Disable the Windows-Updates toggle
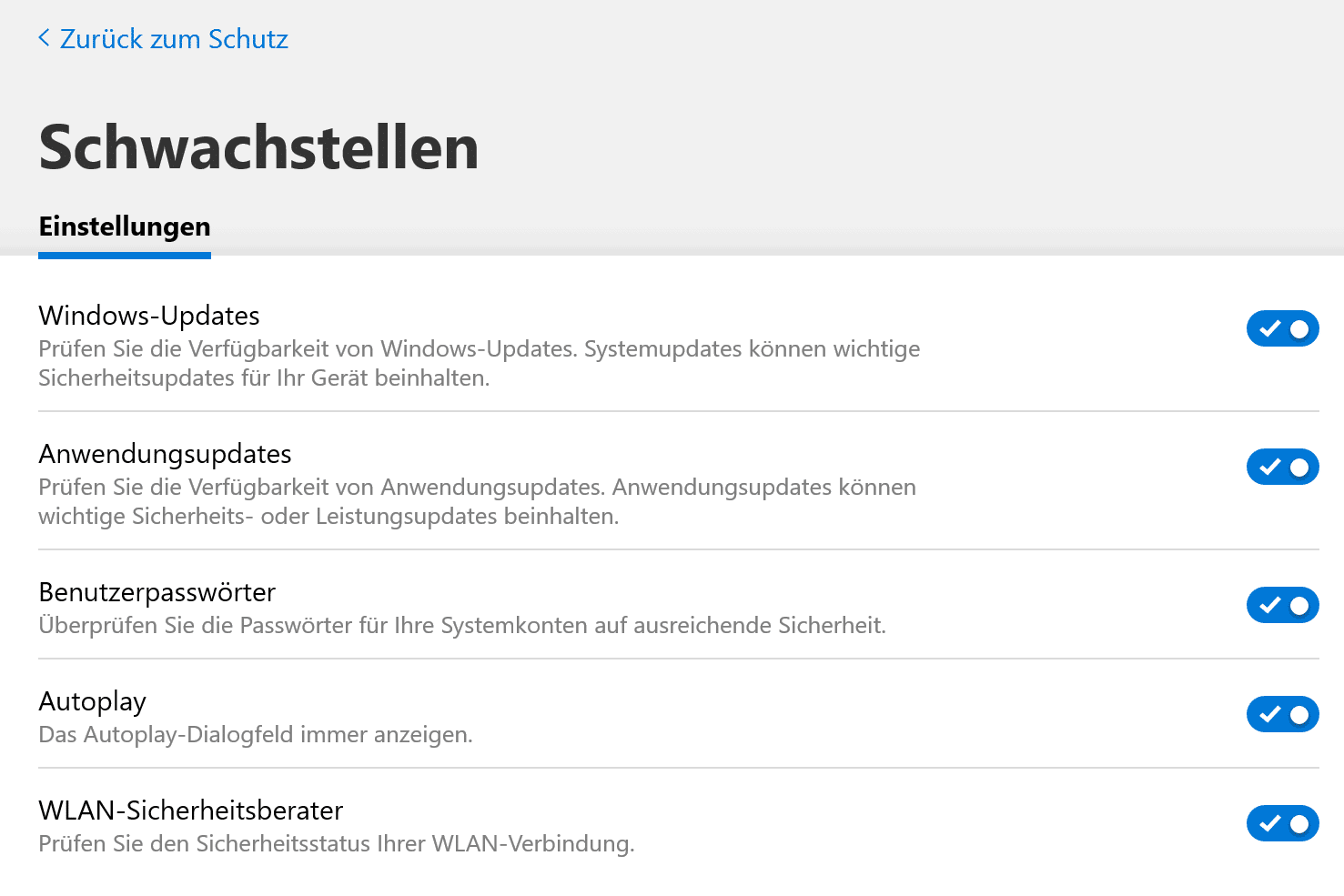 point(1282,328)
